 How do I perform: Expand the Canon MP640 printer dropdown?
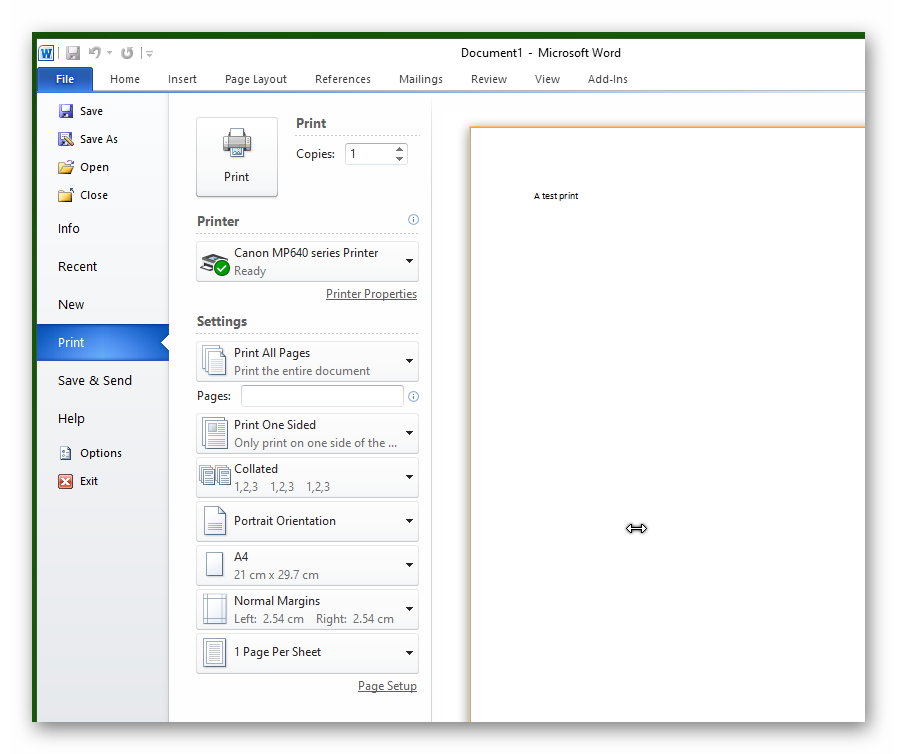click(307, 261)
